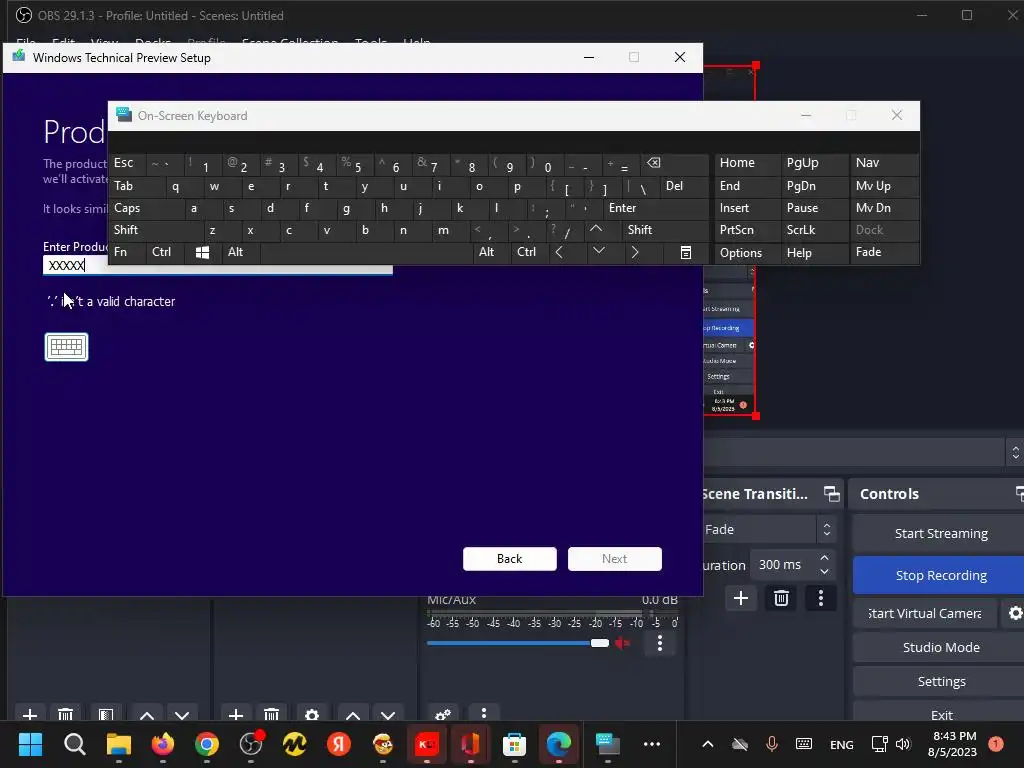Open Windows Start menu
1024x768 pixels.
pyautogui.click(x=31, y=744)
